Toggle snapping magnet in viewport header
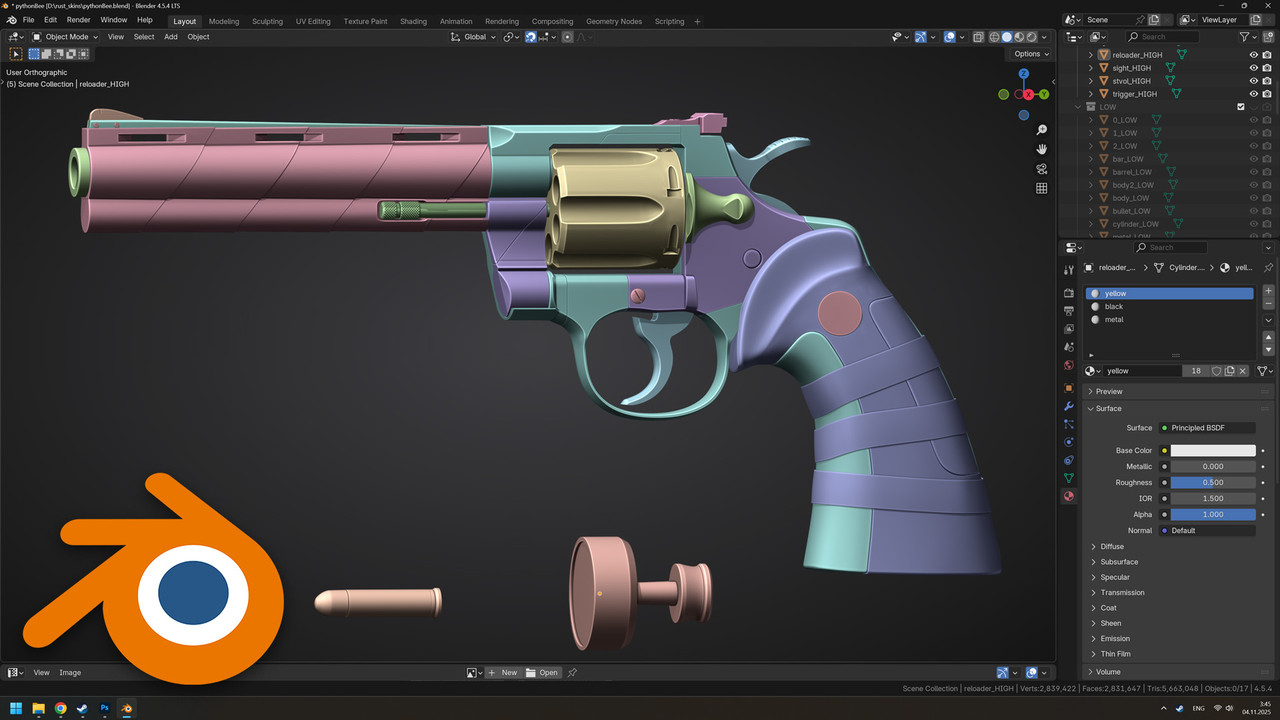This screenshot has width=1280, height=720. click(531, 37)
